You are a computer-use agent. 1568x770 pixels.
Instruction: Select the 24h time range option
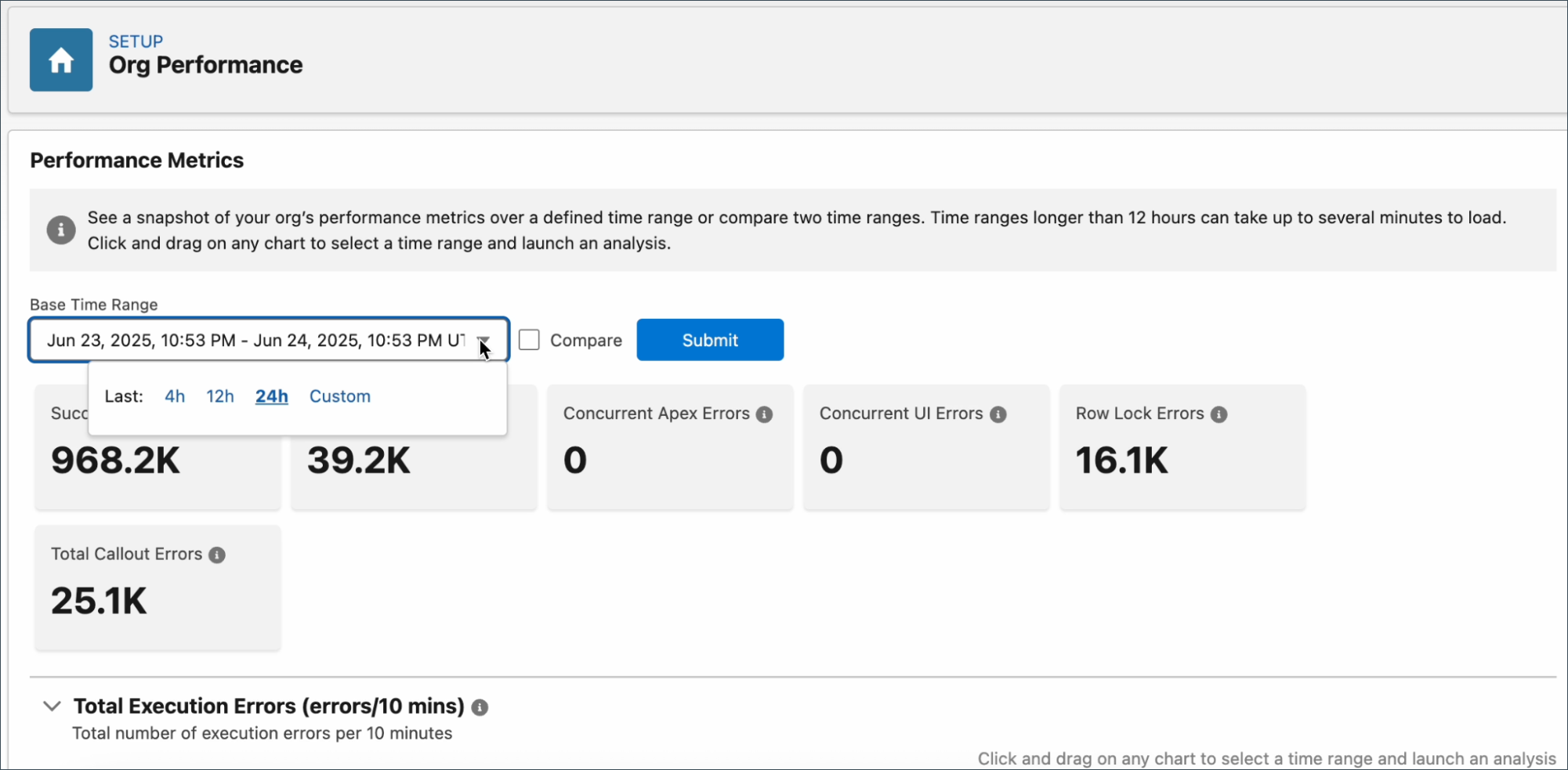tap(270, 396)
